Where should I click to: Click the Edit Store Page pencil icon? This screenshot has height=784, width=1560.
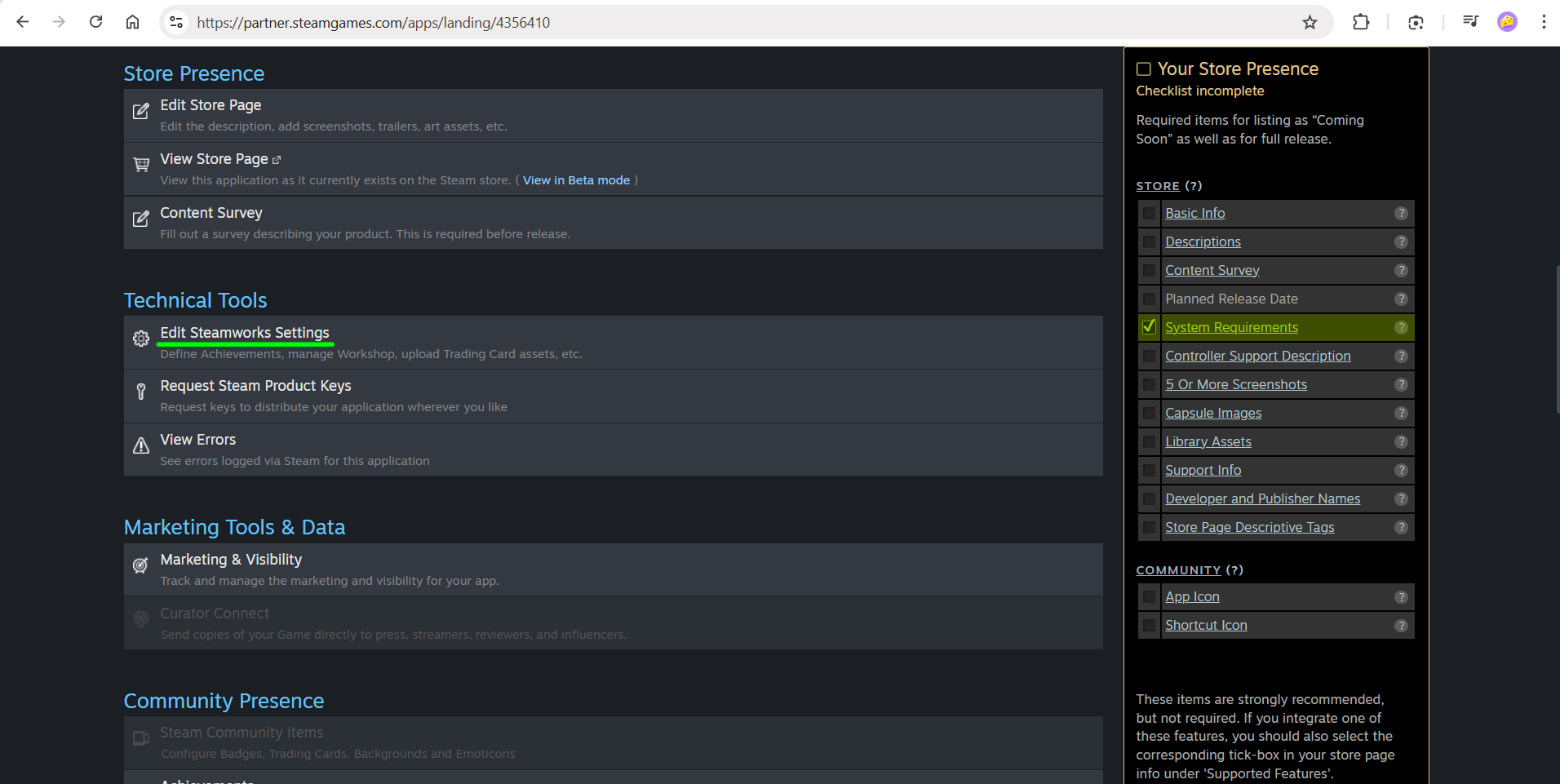(x=141, y=111)
